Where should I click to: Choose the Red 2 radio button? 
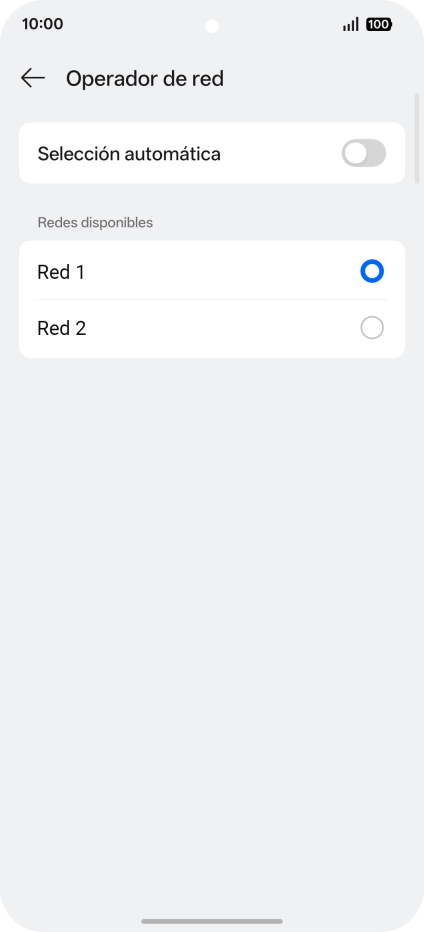(x=372, y=328)
